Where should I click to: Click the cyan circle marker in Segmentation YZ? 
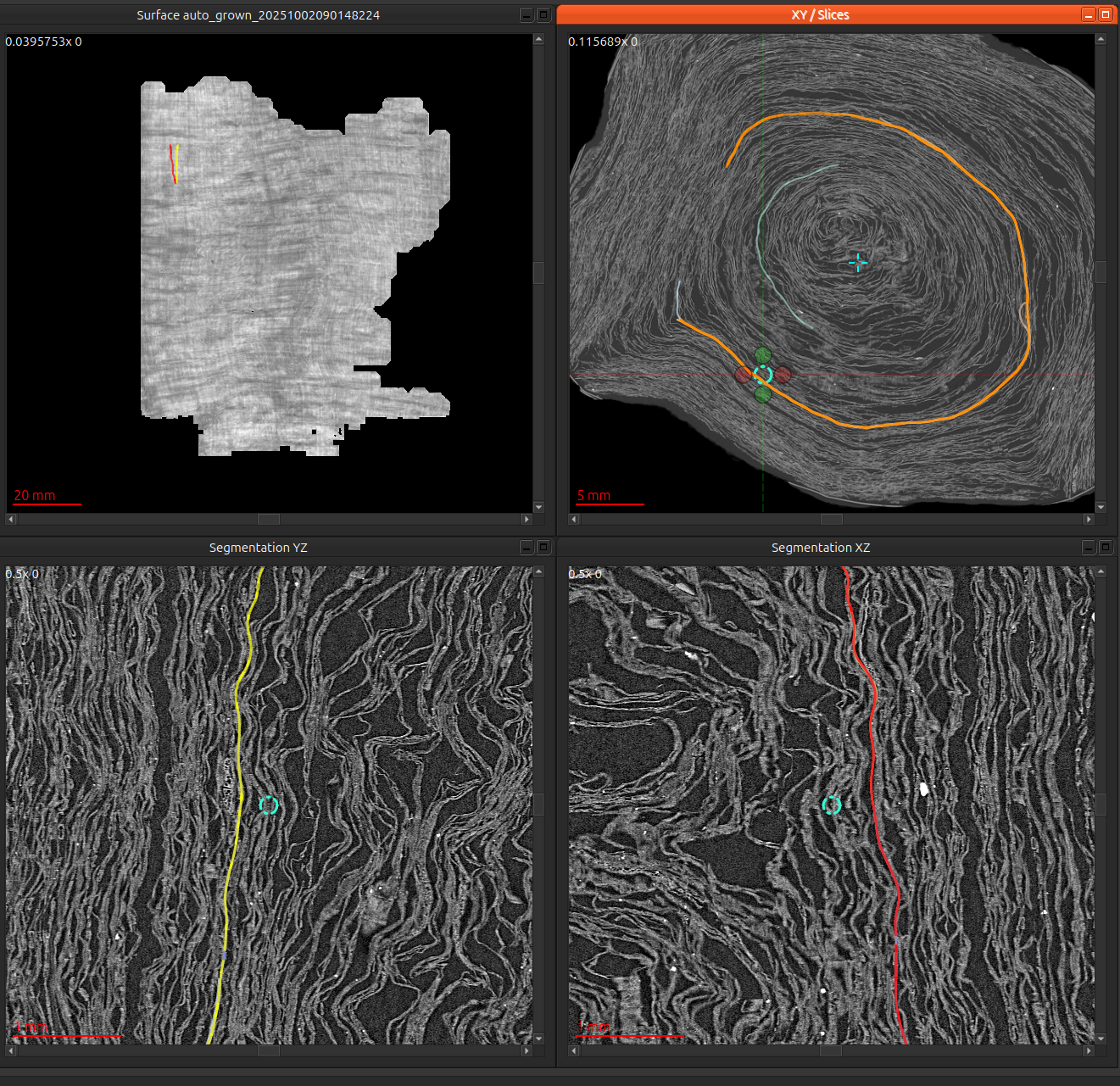269,805
